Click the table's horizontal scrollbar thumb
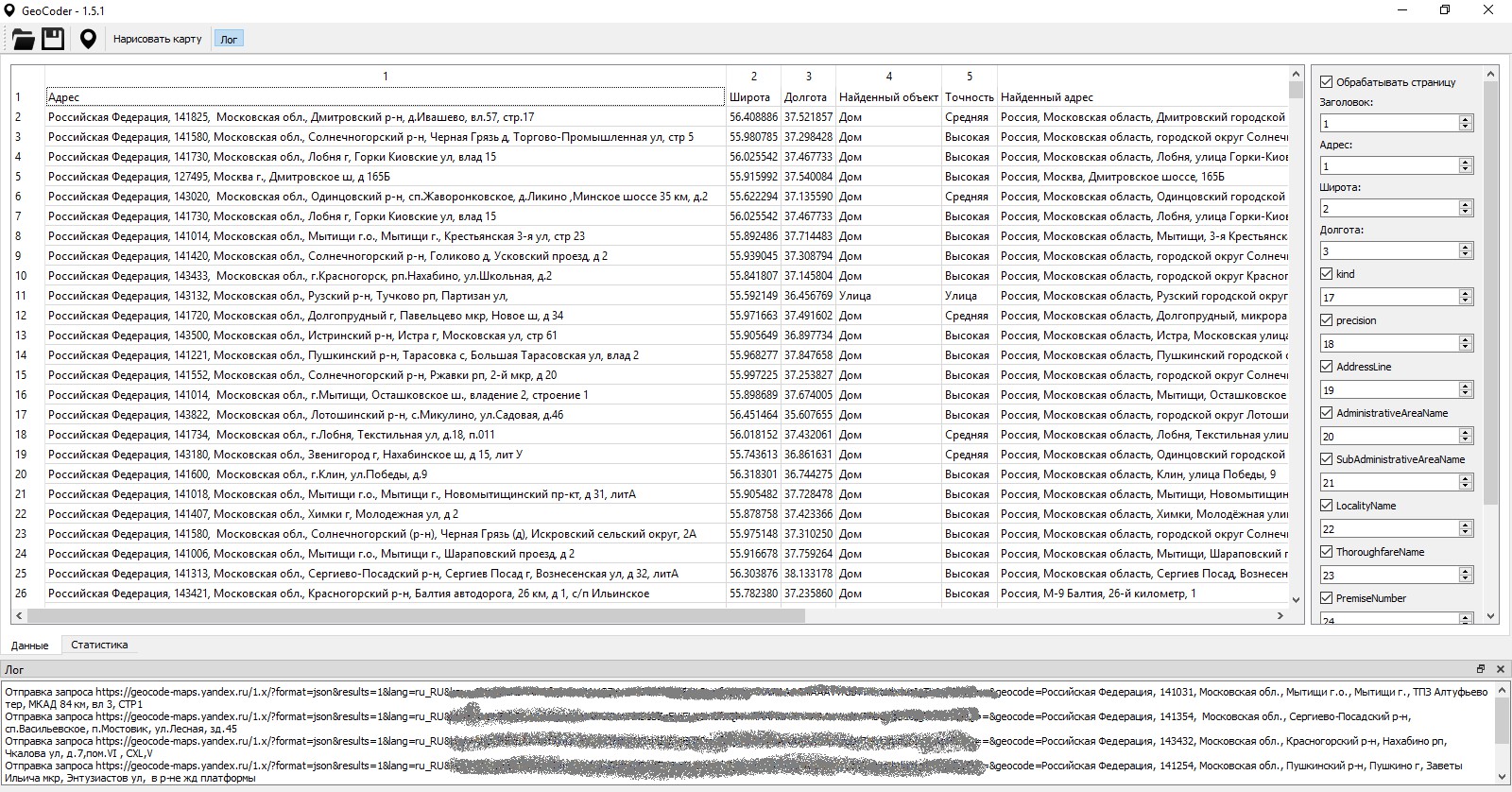 (x=416, y=615)
